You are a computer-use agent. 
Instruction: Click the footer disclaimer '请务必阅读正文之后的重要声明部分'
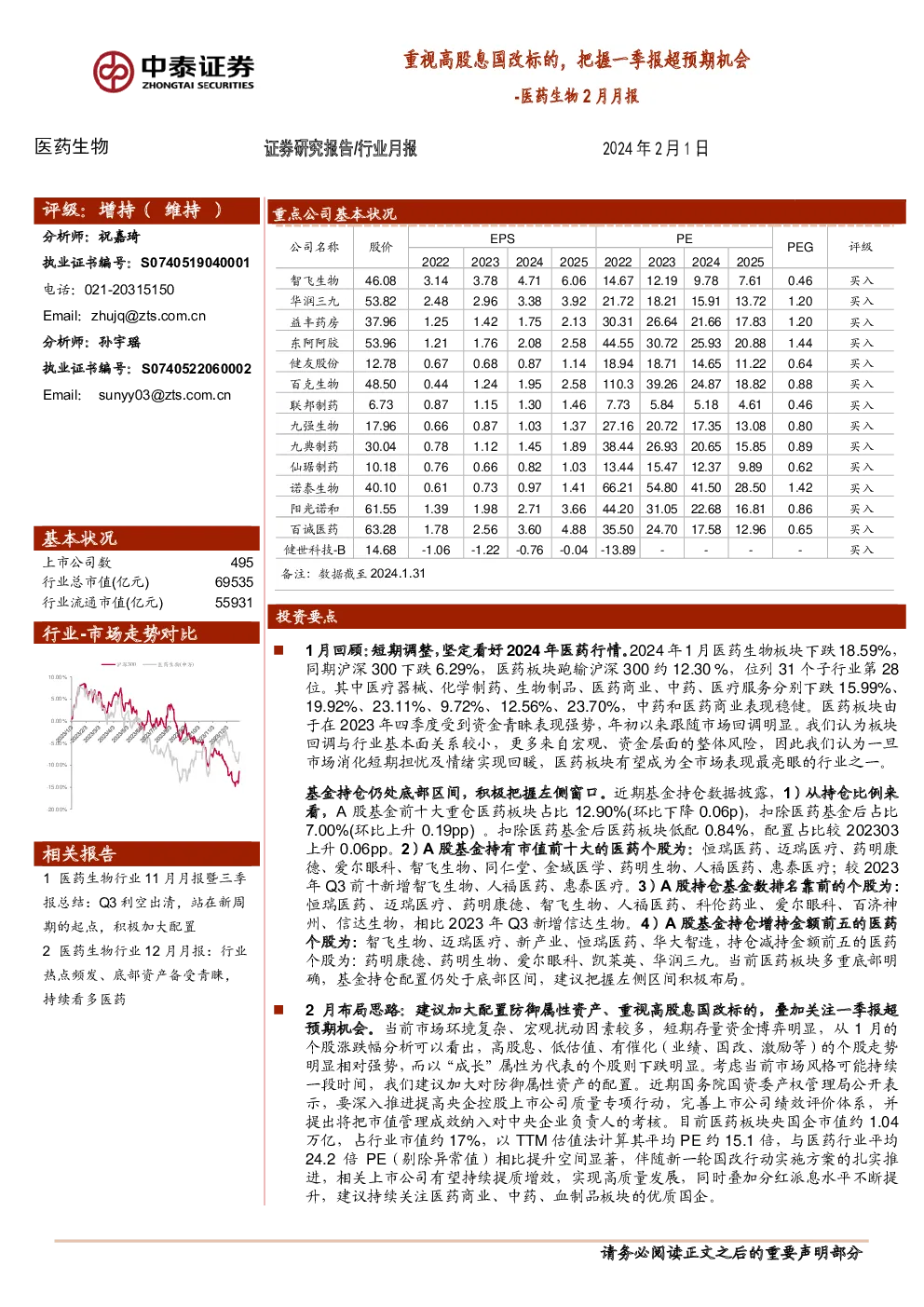click(x=731, y=1253)
